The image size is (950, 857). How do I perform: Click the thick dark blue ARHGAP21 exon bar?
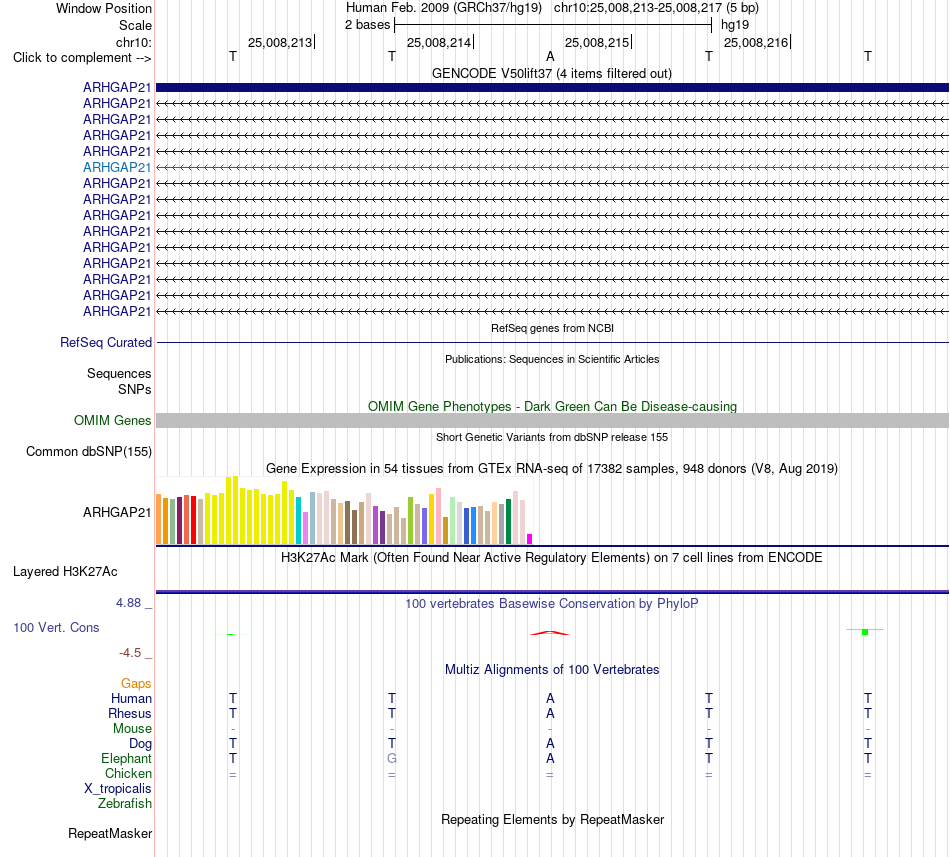point(552,87)
